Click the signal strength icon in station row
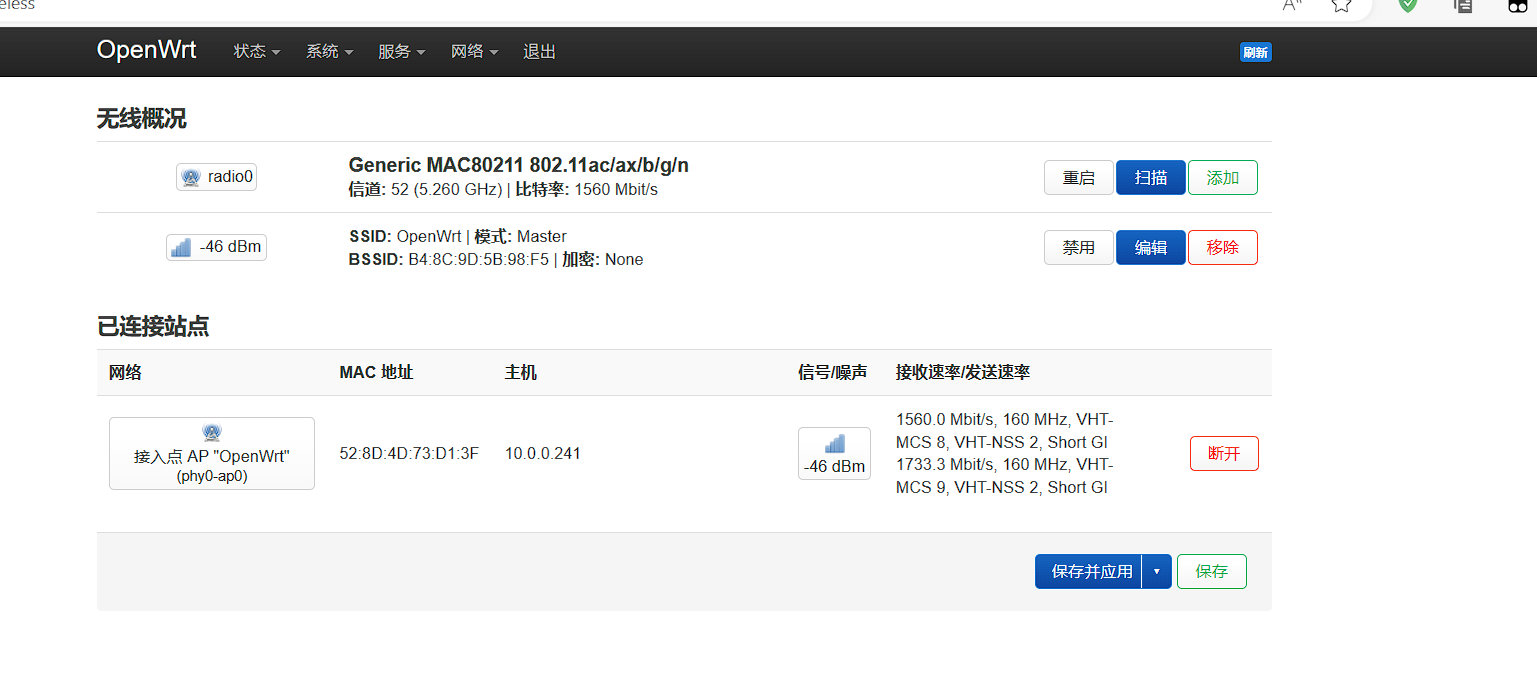This screenshot has height=684, width=1537. tap(834, 444)
